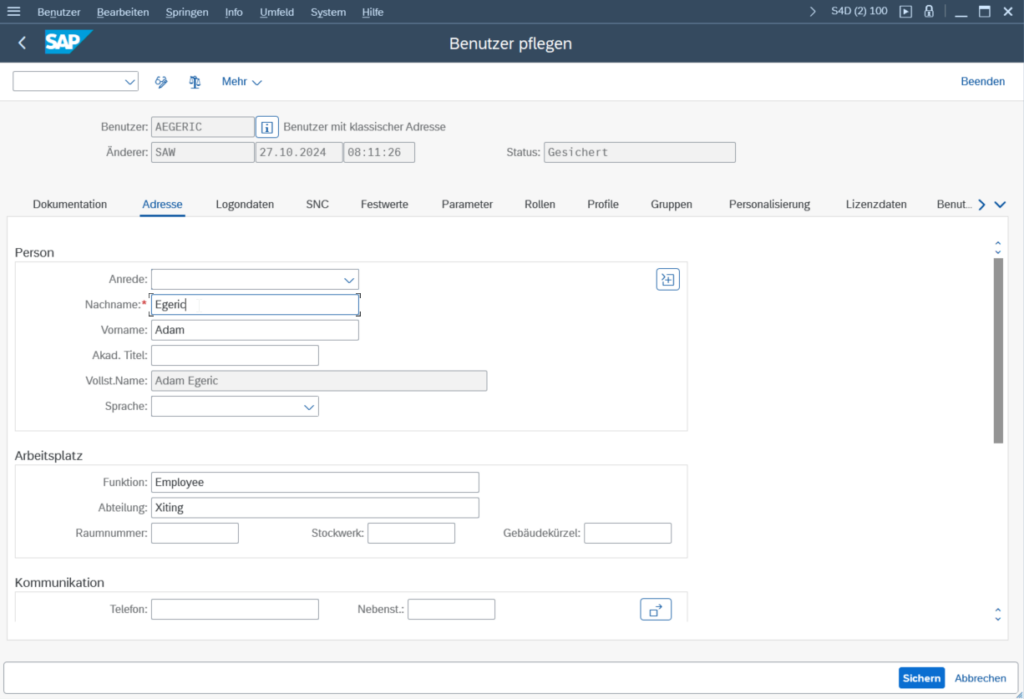Open the Benutzer menu
The width and height of the screenshot is (1024, 699).
[59, 12]
